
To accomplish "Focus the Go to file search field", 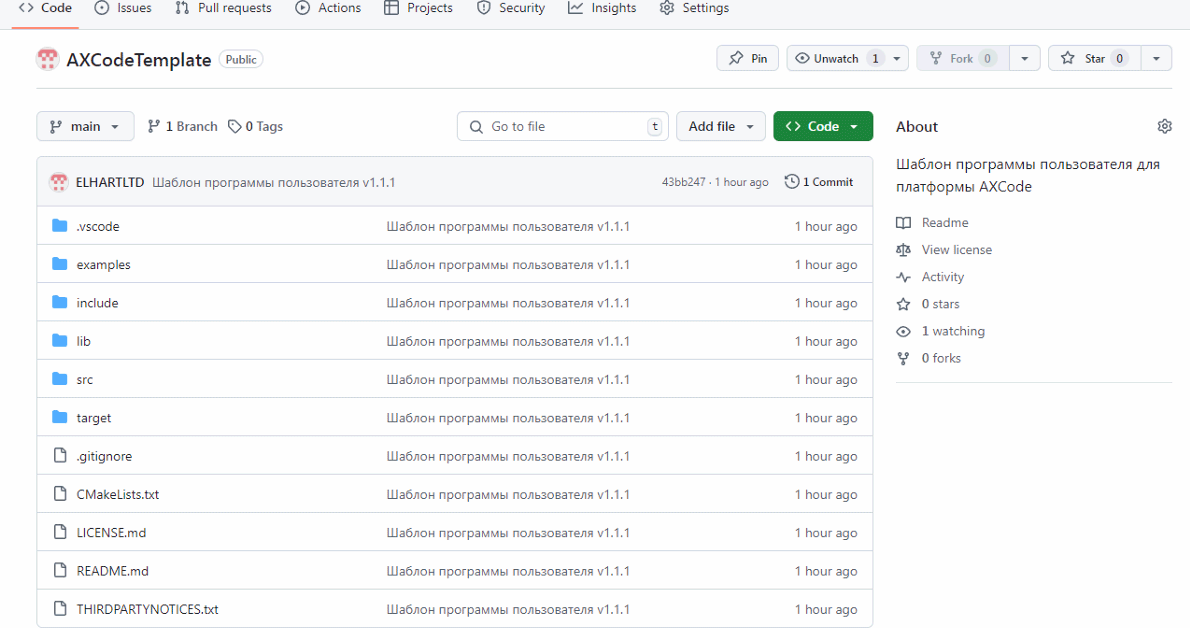I will [562, 126].
